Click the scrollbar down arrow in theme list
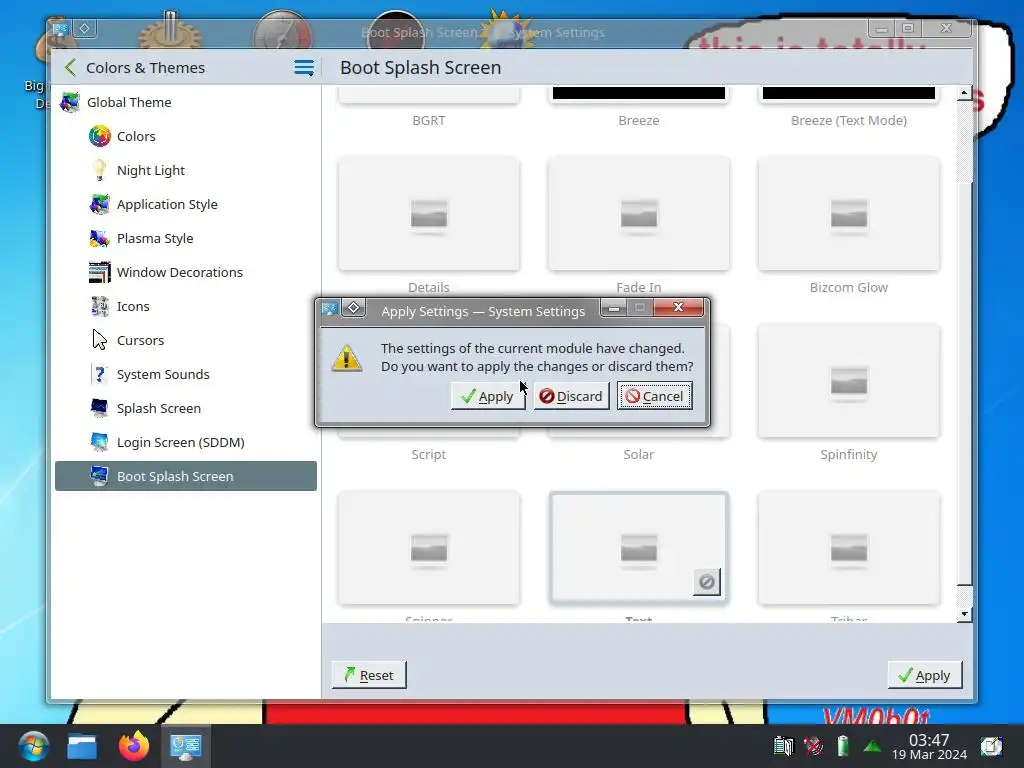 click(964, 614)
